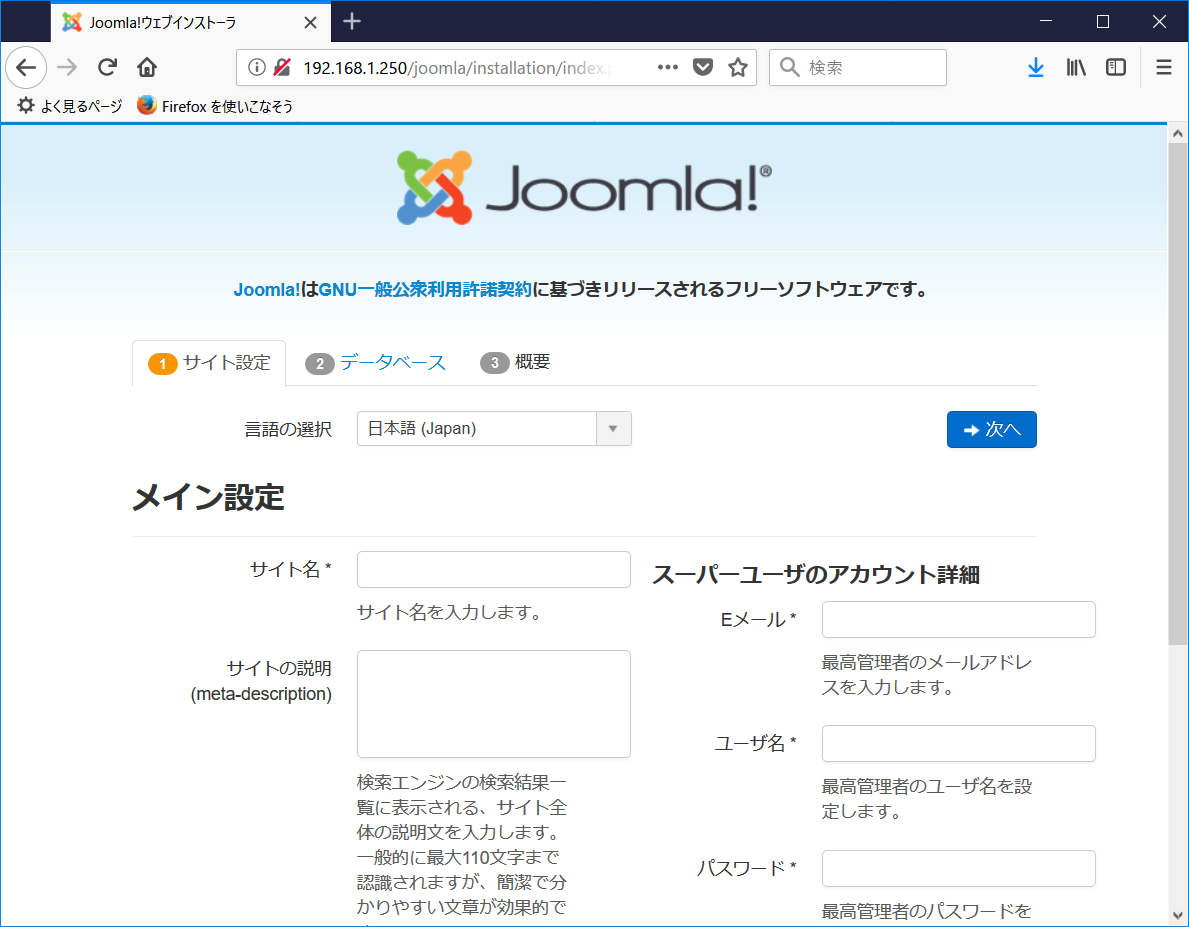Show site information icon in address bar
The height and width of the screenshot is (927, 1189).
(256, 68)
